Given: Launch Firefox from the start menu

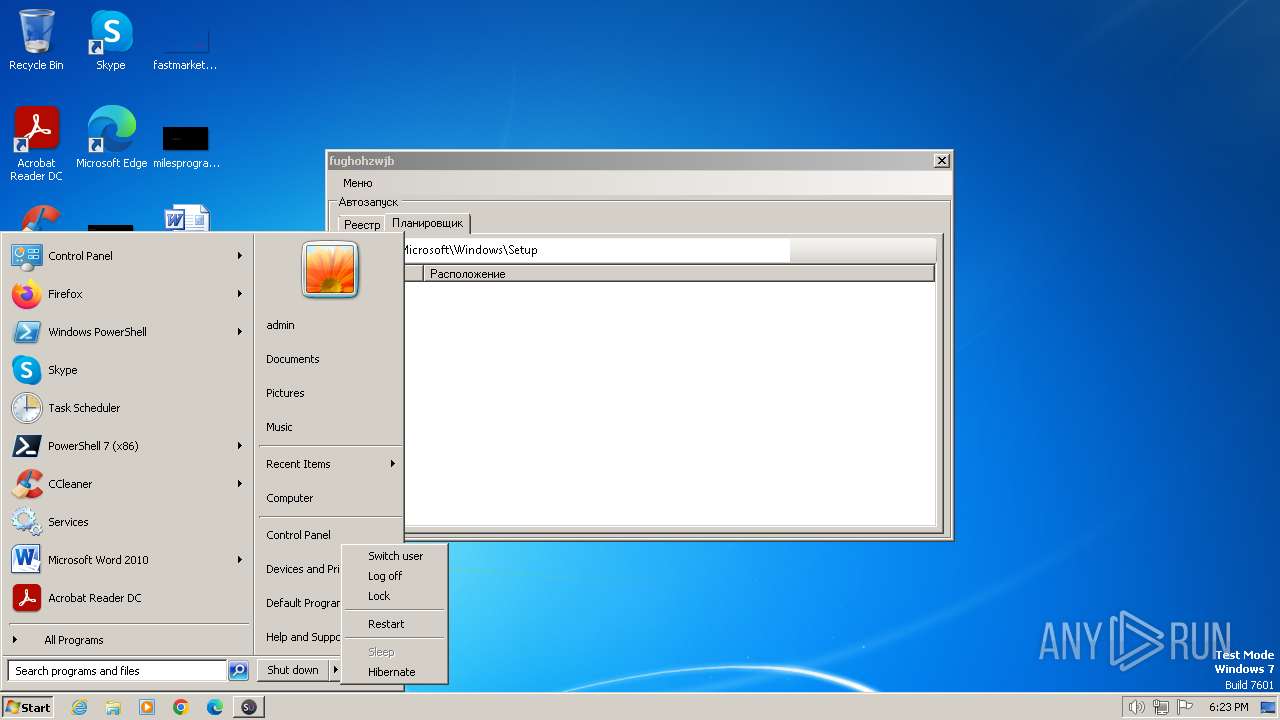Looking at the screenshot, I should (127, 294).
